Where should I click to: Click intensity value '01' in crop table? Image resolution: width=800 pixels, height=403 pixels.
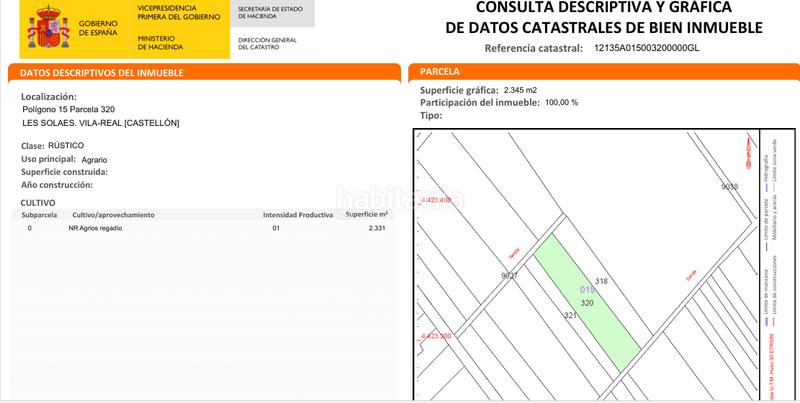(276, 228)
